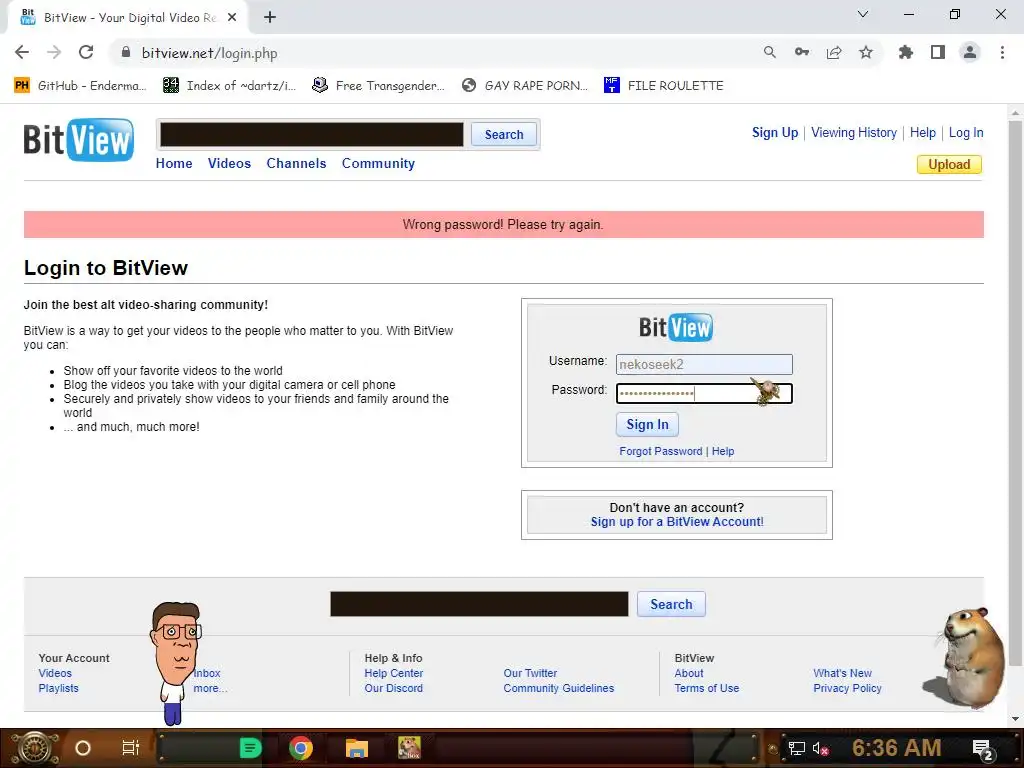Open a new browser tab
This screenshot has width=1024, height=768.
point(270,18)
